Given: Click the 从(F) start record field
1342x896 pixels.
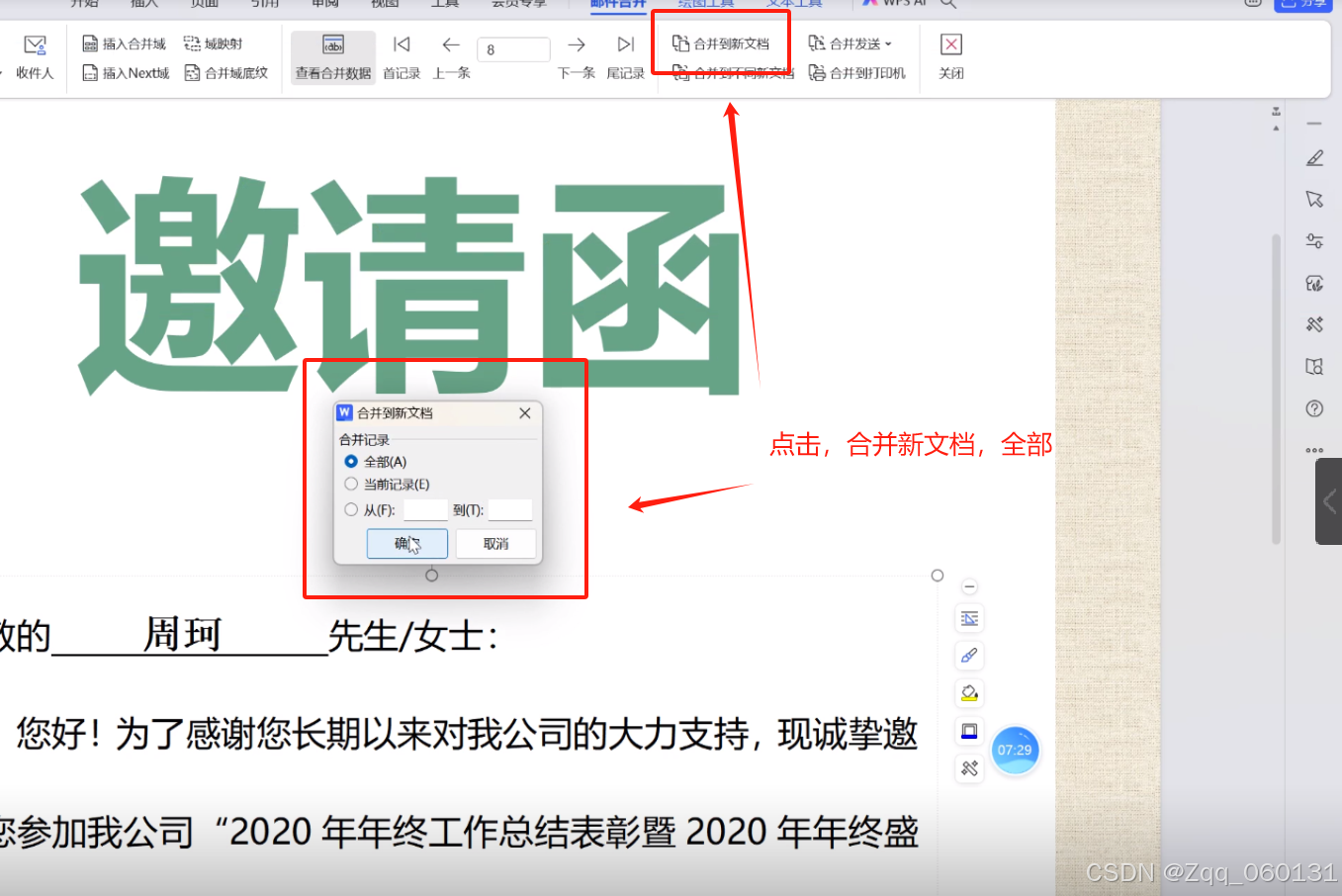Looking at the screenshot, I should point(425,510).
